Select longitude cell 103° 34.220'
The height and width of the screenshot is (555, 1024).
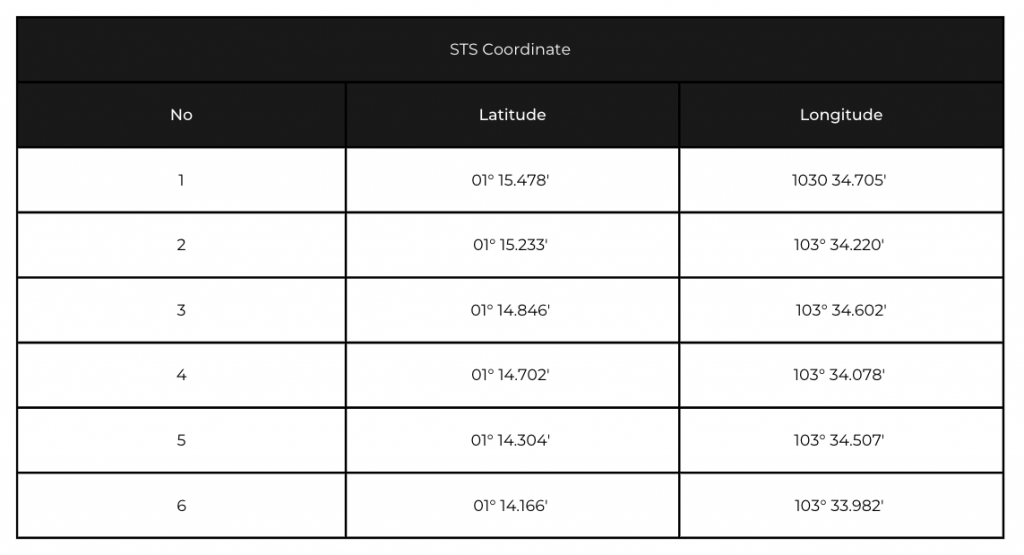pos(841,245)
